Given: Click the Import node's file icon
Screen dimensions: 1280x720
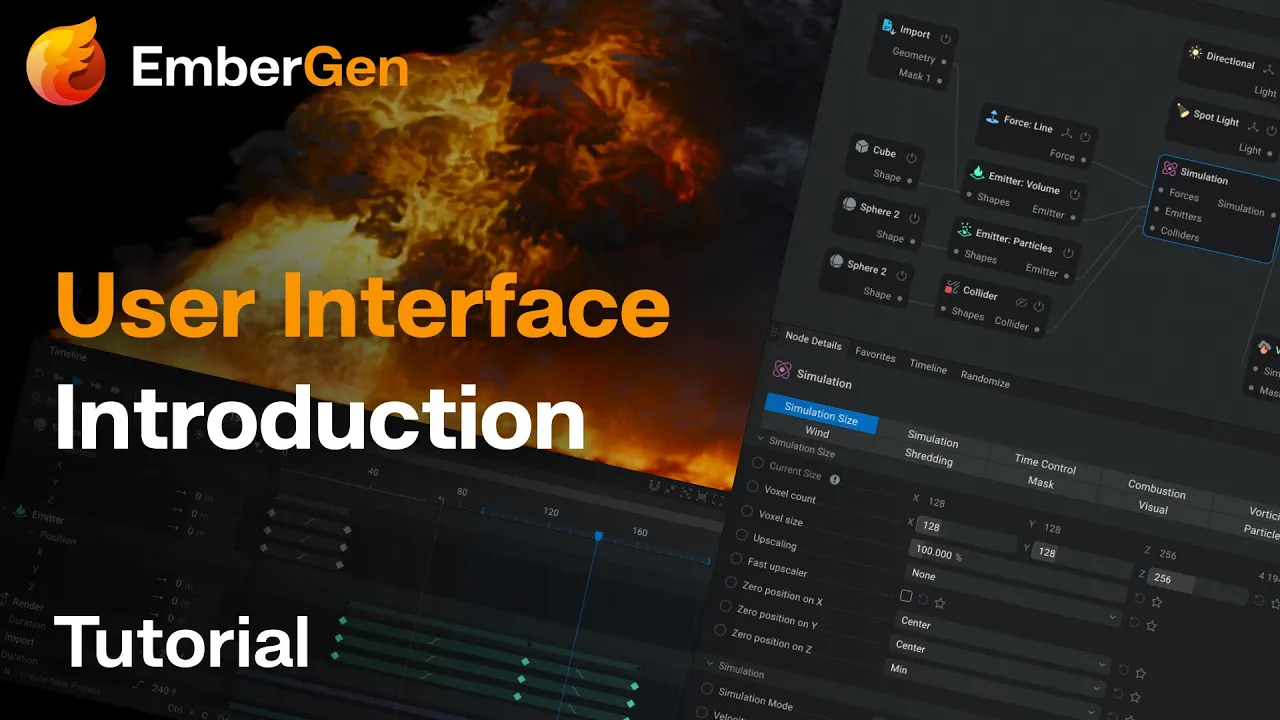Looking at the screenshot, I should (888, 27).
